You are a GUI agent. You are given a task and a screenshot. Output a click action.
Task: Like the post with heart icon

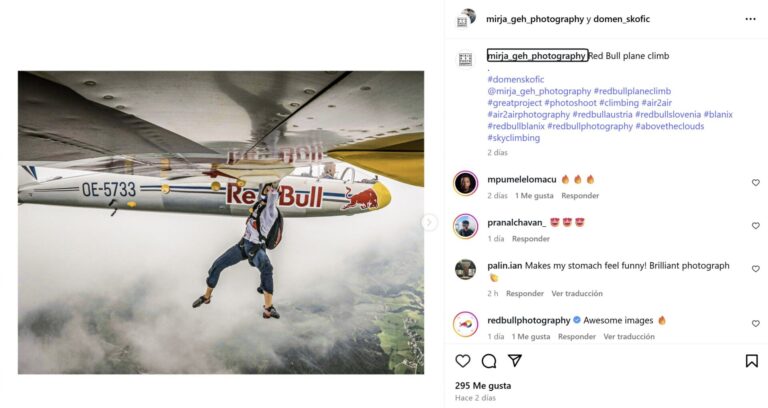[463, 361]
